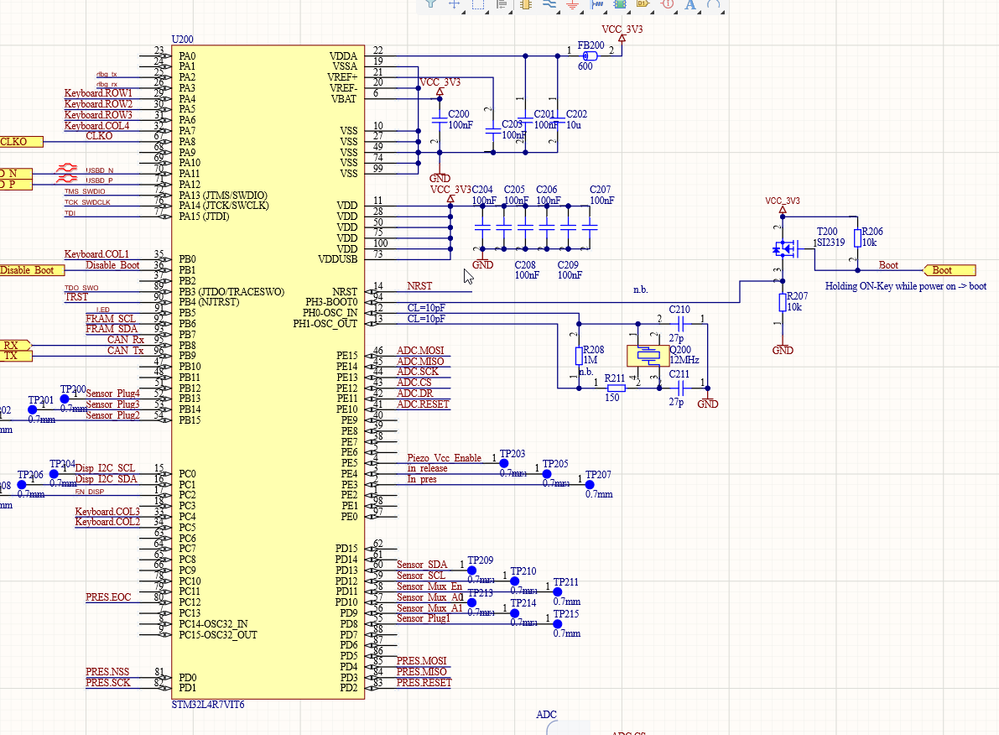This screenshot has width=999, height=735.
Task: Select the Disable_Boot port on left edge
Action: click(31, 270)
